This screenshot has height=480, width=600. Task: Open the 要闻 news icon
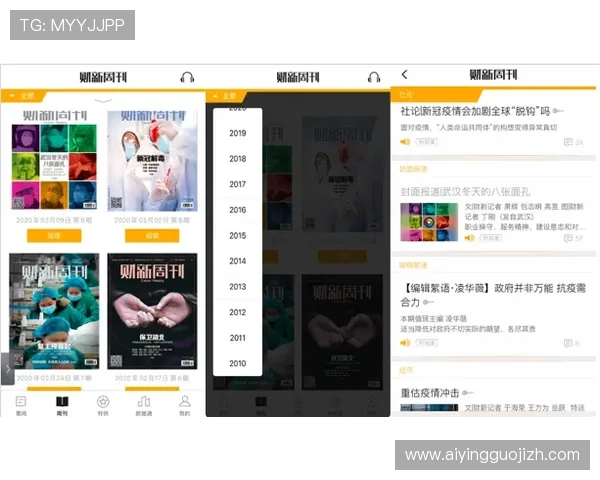pos(21,405)
